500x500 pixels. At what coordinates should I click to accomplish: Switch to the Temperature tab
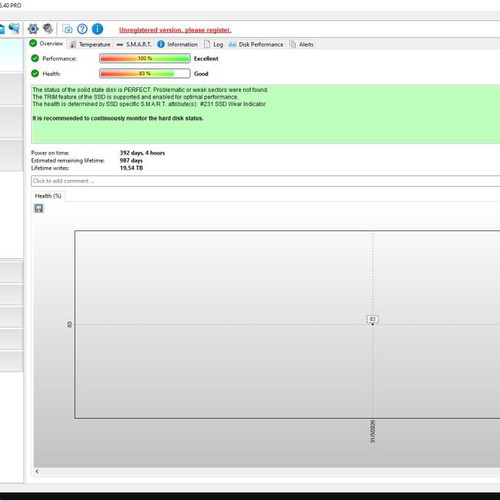90,44
